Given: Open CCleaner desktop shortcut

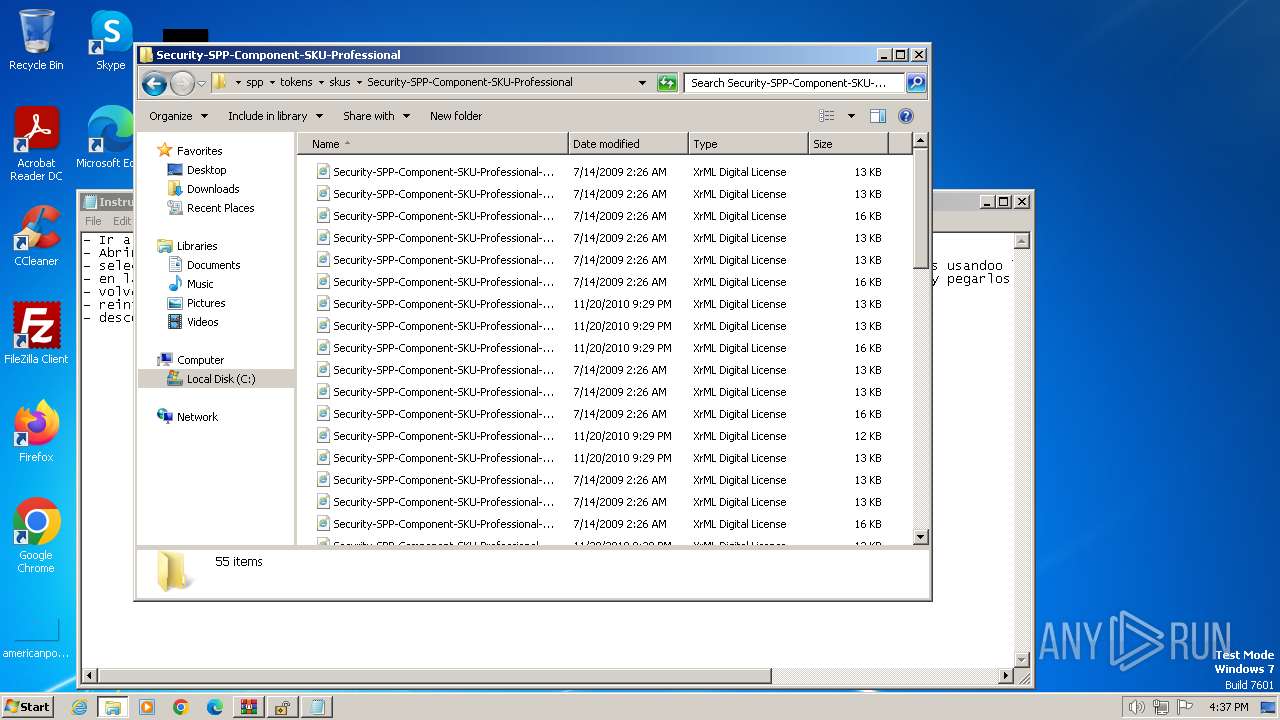Looking at the screenshot, I should click(x=36, y=237).
